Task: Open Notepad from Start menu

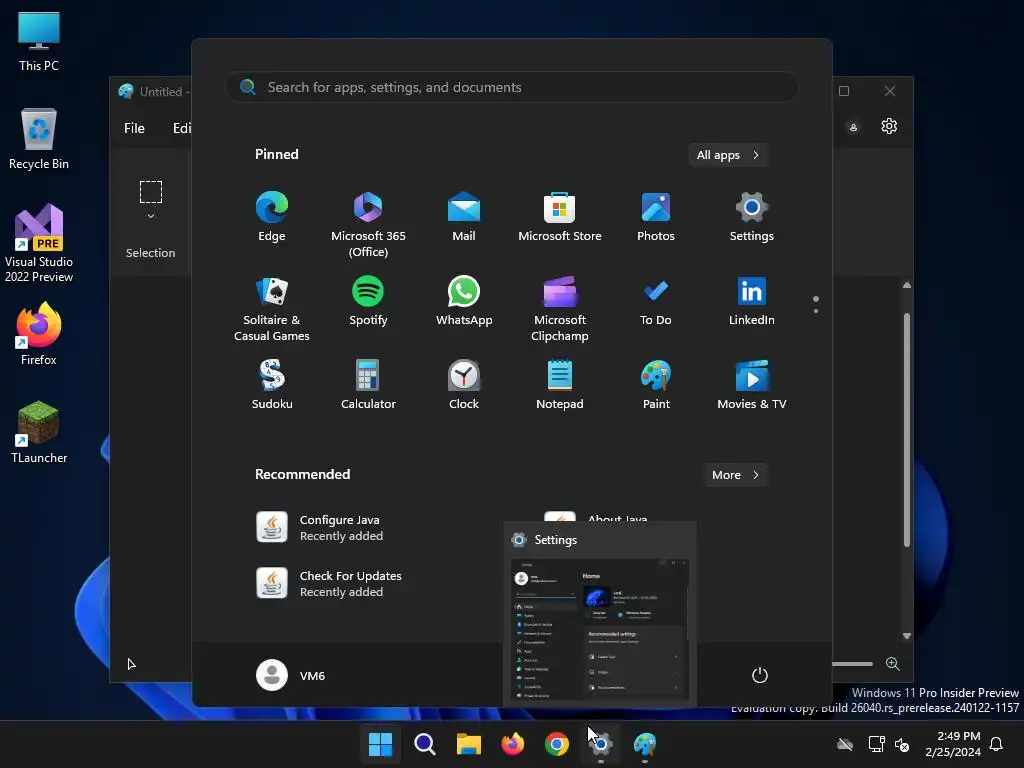Action: (560, 385)
